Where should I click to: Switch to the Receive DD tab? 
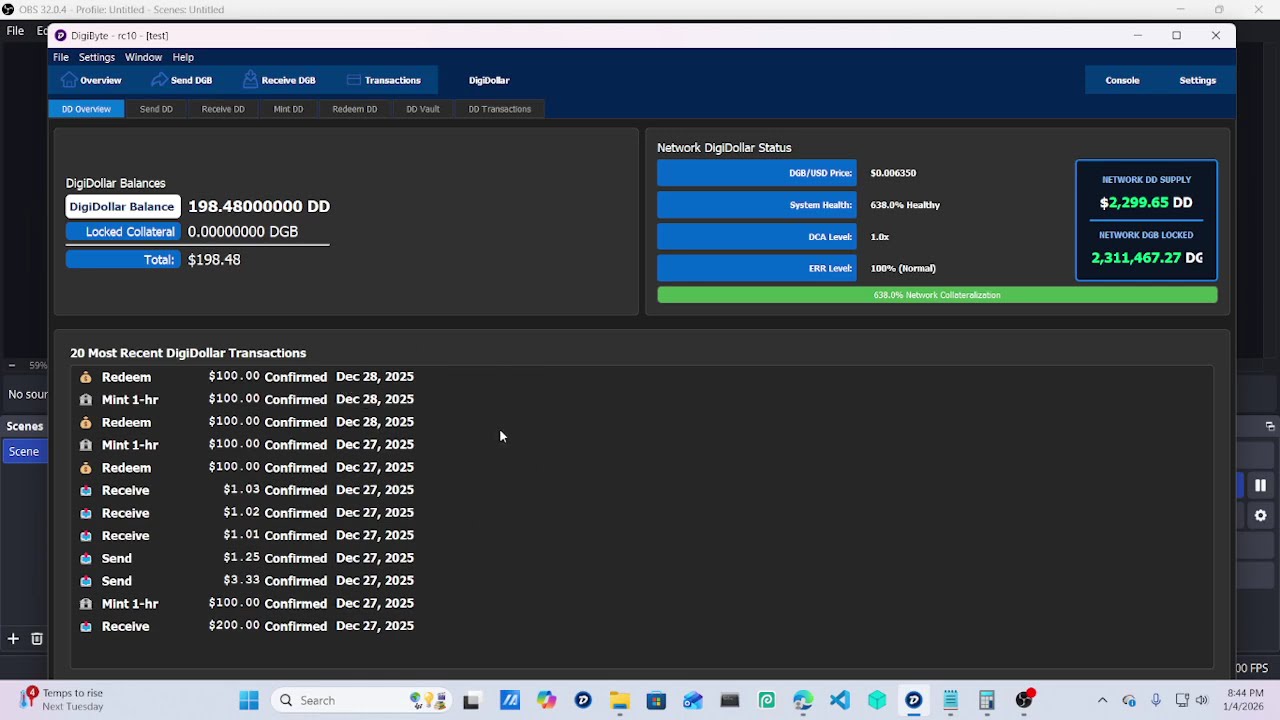click(x=223, y=109)
